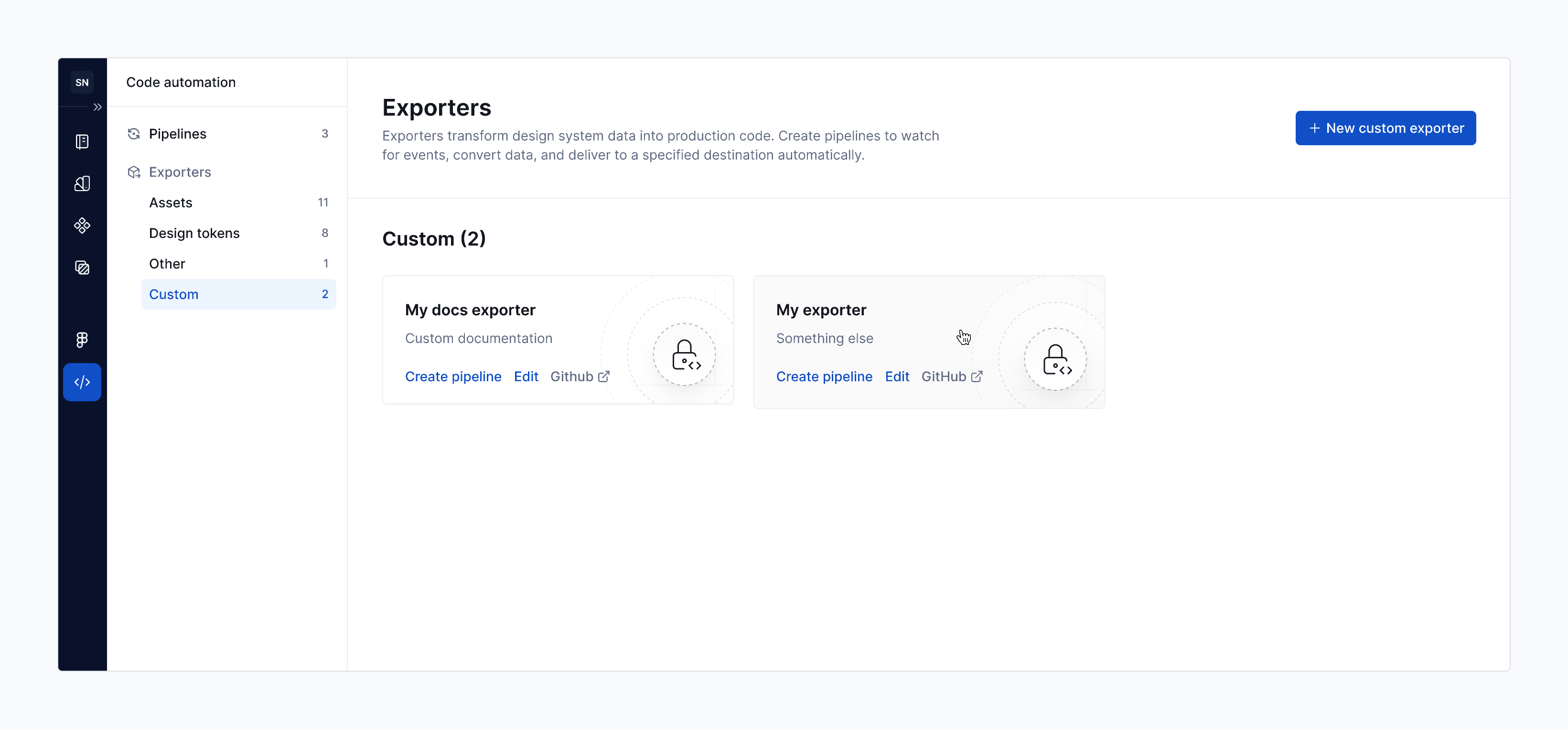Open the design tokens swatch icon

[x=82, y=184]
